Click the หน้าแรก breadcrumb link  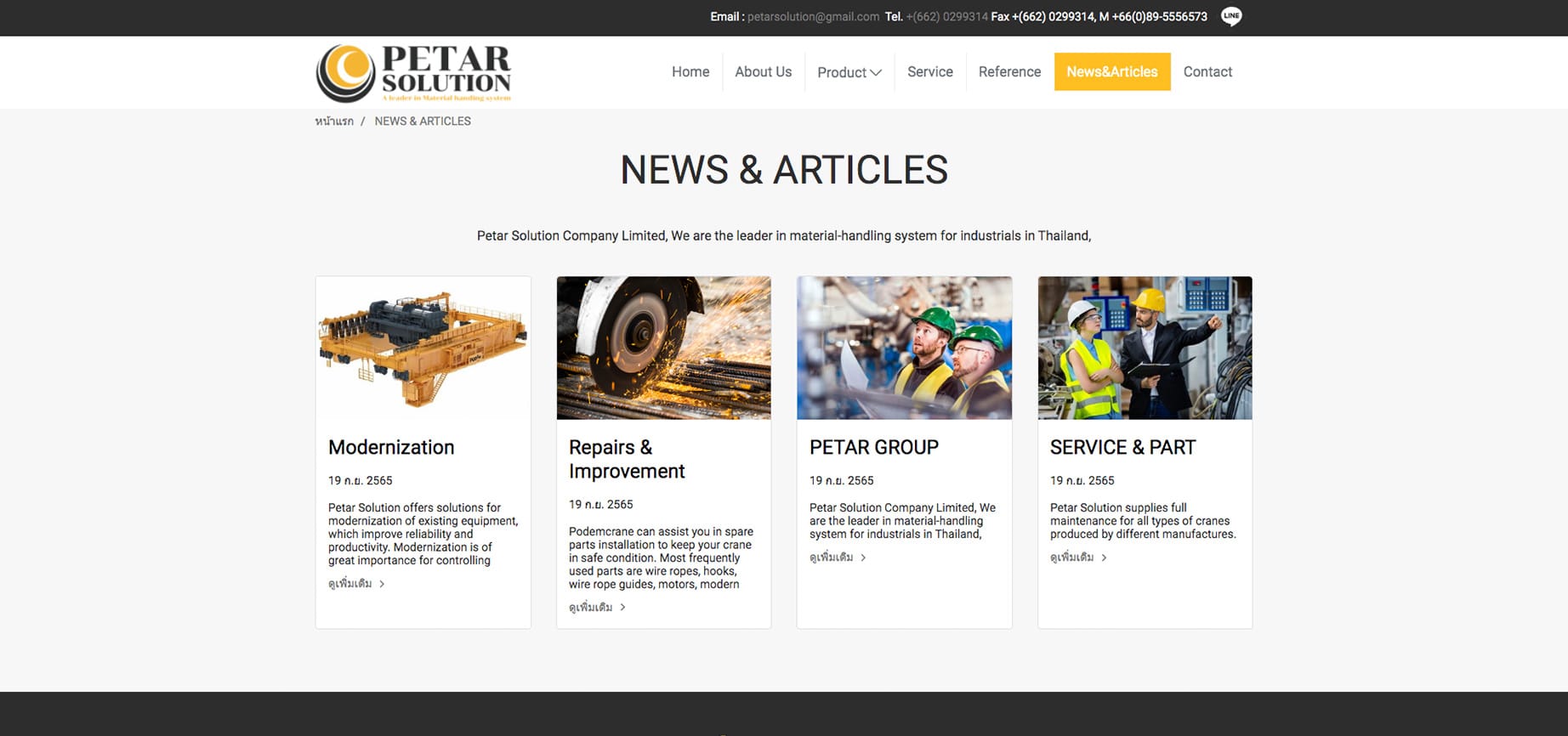pyautogui.click(x=334, y=122)
